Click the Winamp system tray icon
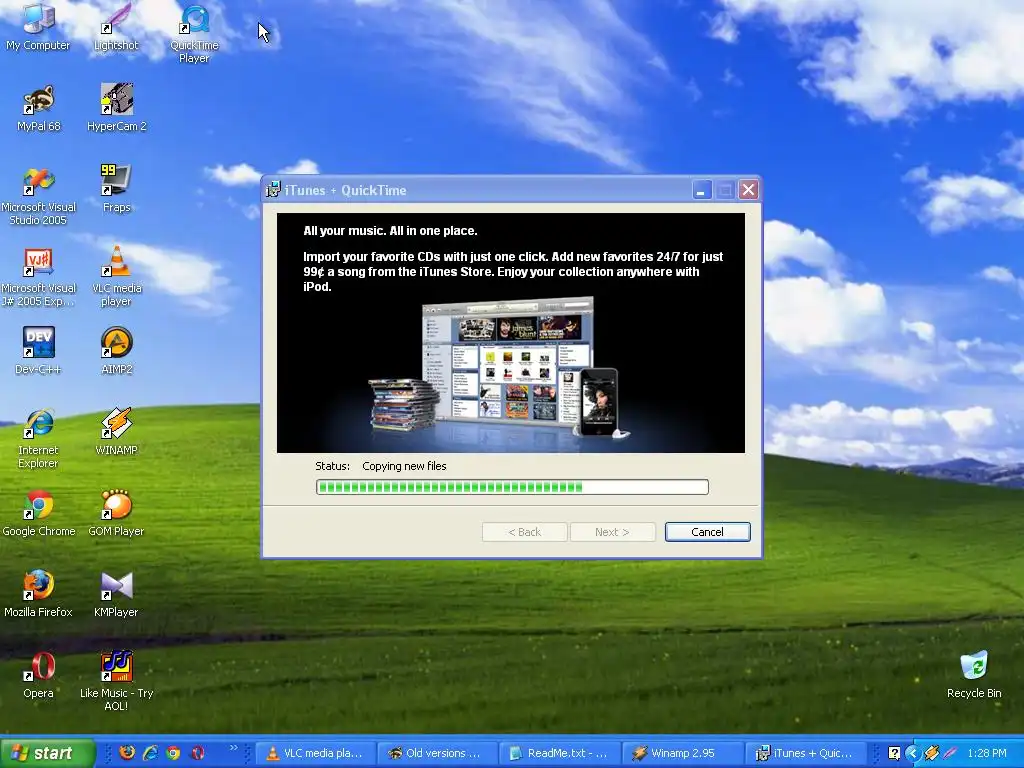1024x768 pixels. tap(931, 754)
